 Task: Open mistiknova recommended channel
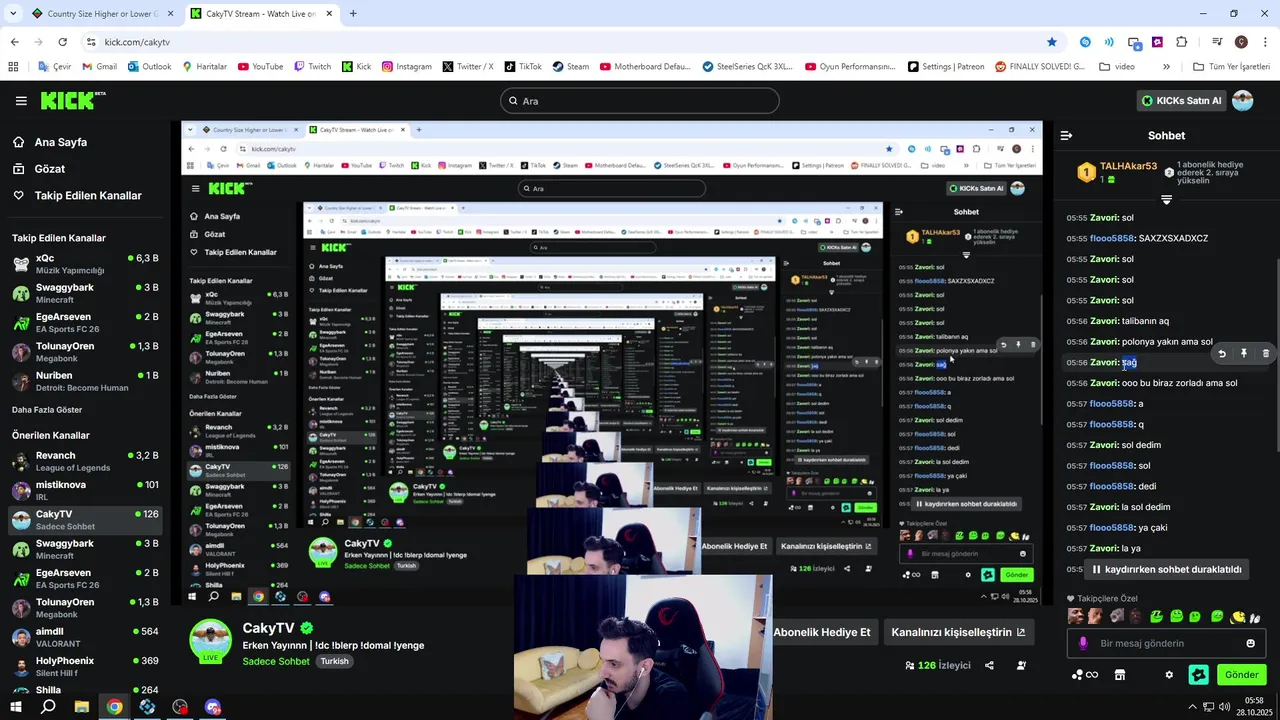(84, 490)
